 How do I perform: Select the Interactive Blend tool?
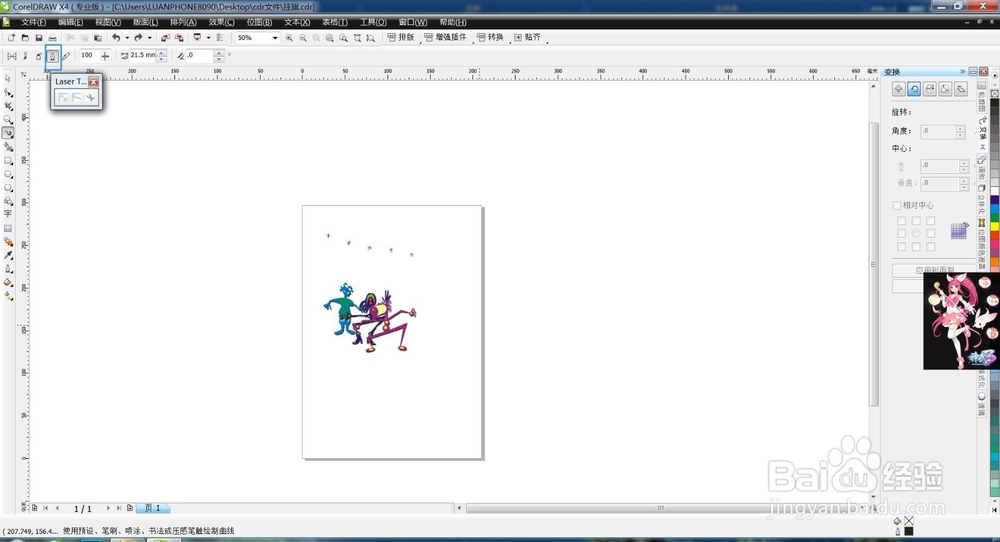8,242
